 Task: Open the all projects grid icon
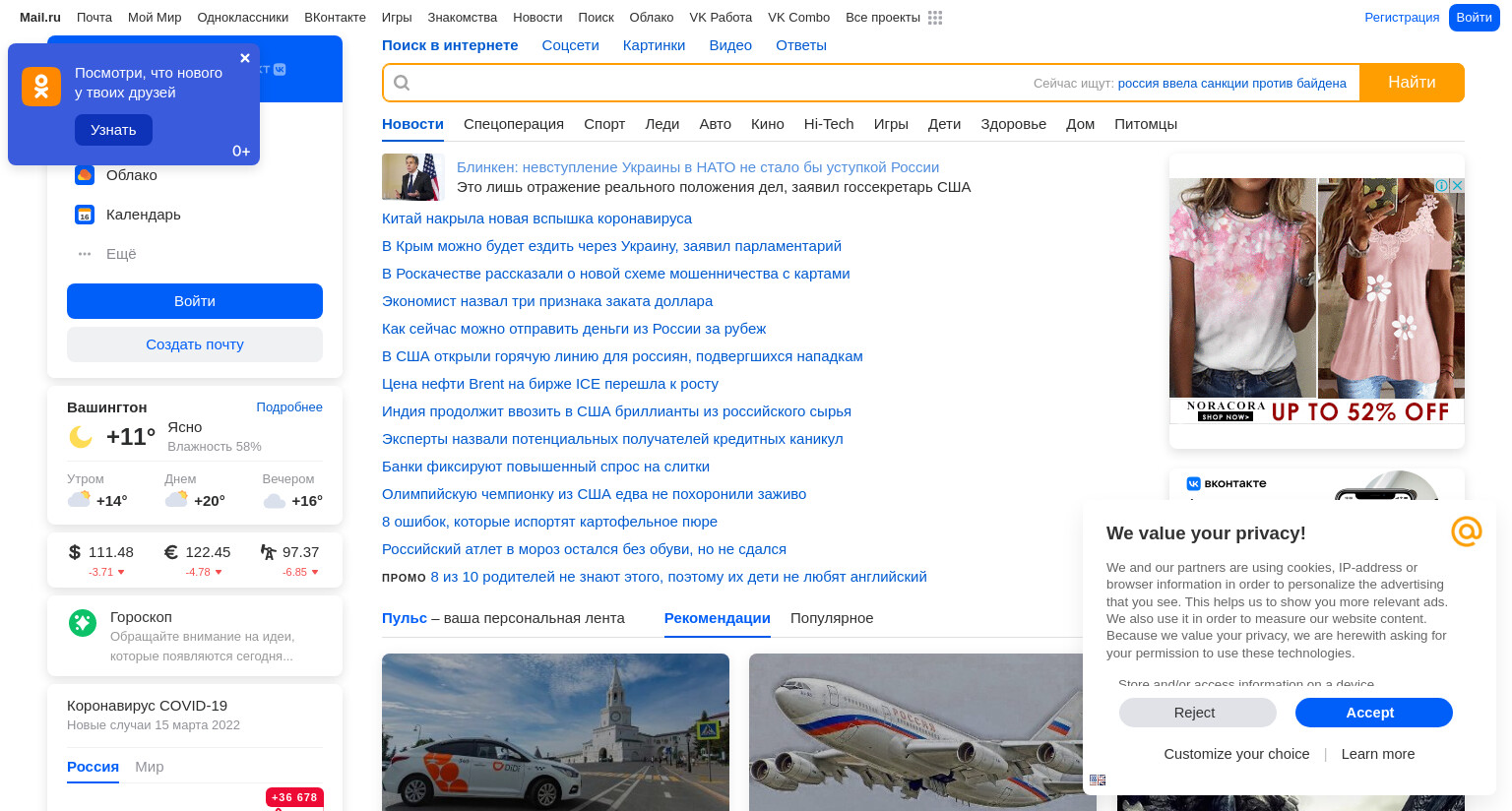(x=935, y=18)
